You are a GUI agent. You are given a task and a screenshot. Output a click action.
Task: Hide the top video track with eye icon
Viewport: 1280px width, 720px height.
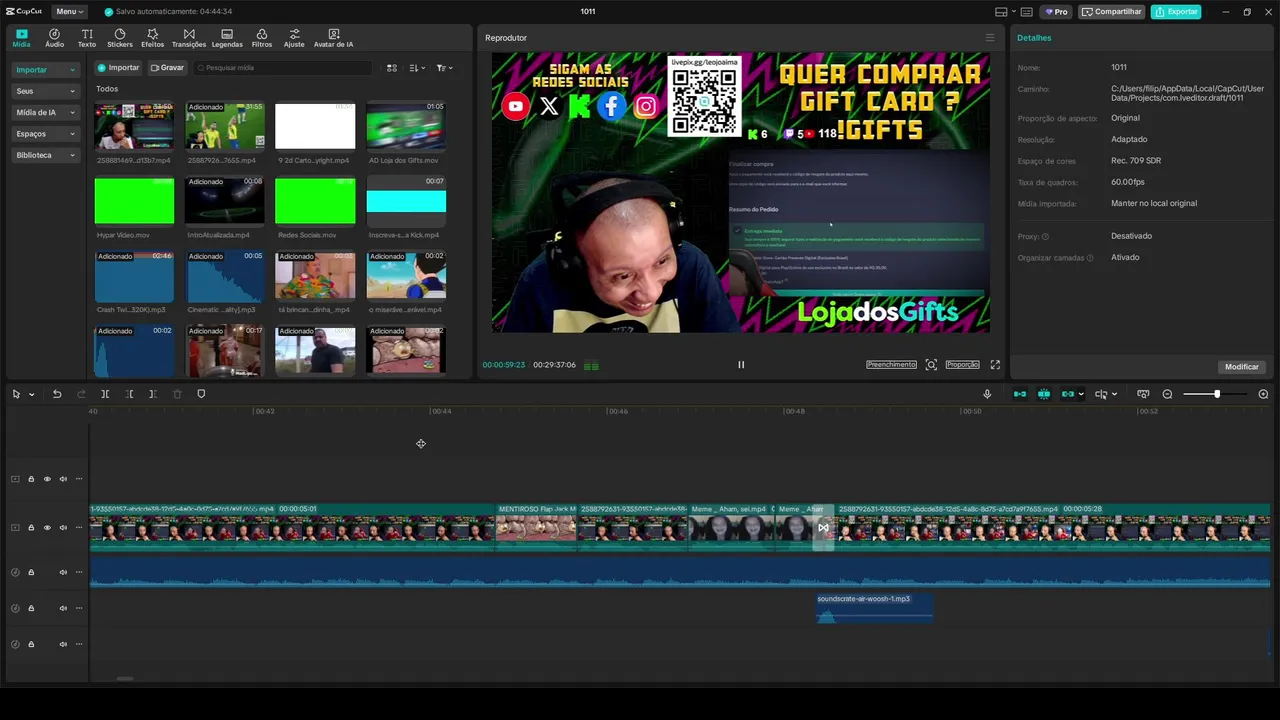47,479
